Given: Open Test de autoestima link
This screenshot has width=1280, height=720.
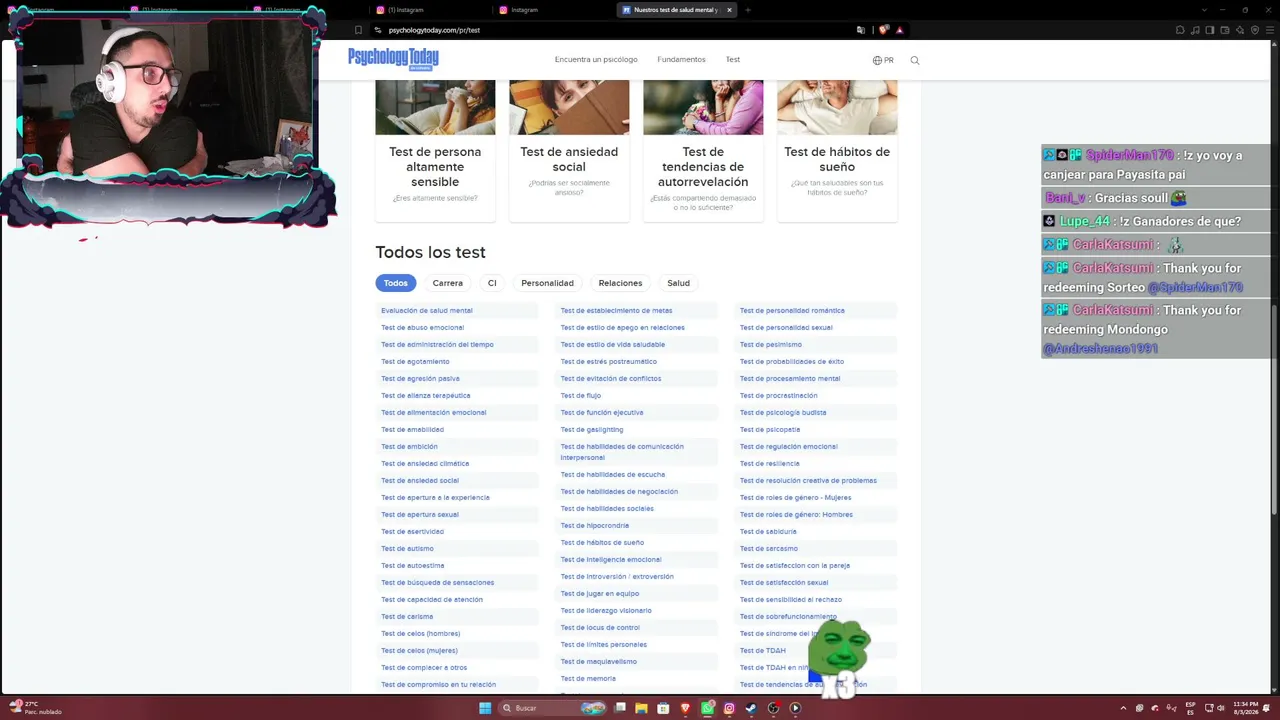Looking at the screenshot, I should pos(413,566).
